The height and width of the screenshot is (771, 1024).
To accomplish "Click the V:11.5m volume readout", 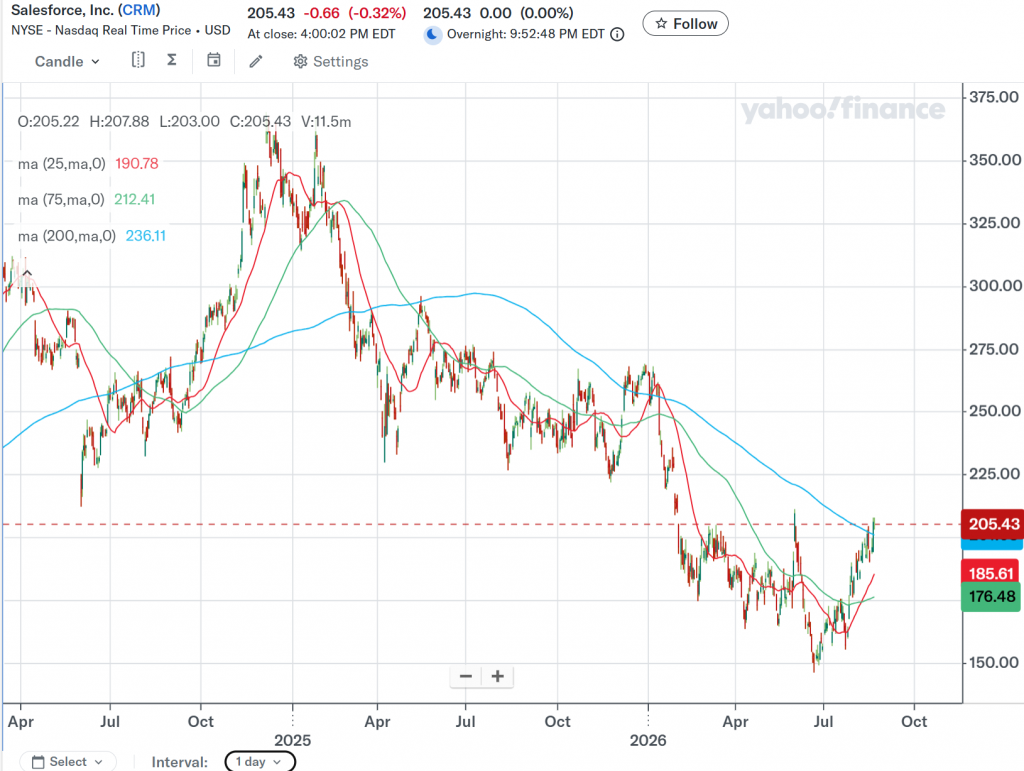I will [x=326, y=121].
